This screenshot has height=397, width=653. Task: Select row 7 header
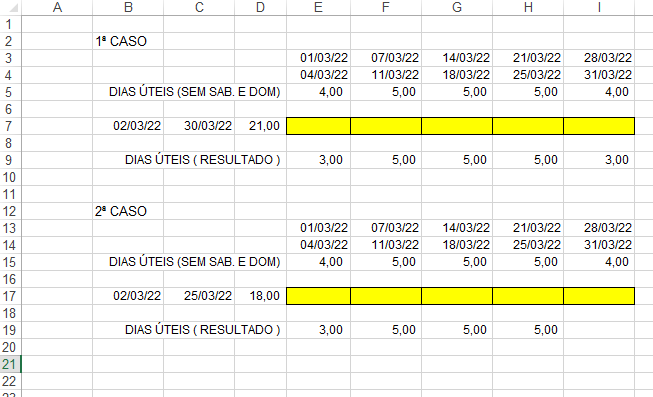[10, 126]
